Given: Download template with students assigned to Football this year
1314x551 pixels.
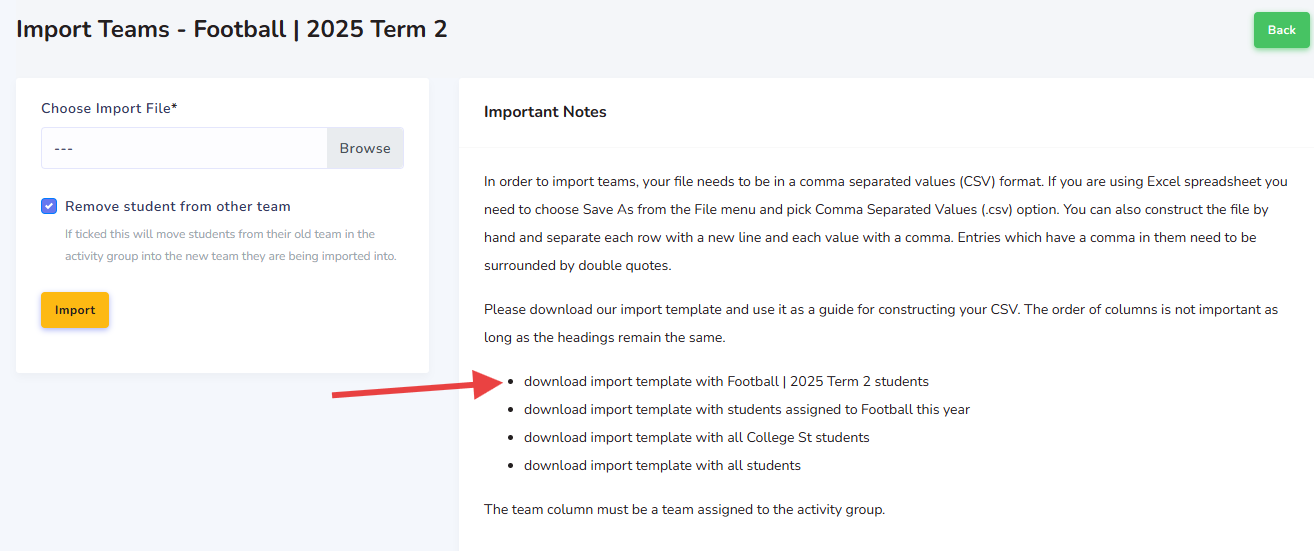Looking at the screenshot, I should pos(746,409).
